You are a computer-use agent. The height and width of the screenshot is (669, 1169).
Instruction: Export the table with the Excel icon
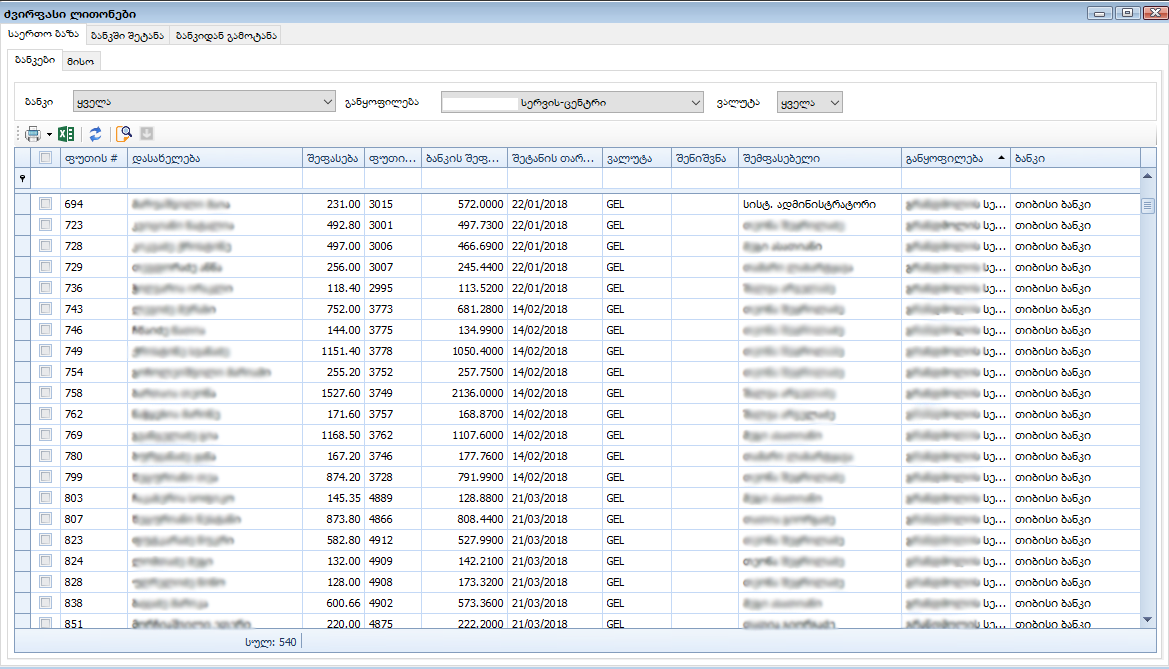pos(66,134)
